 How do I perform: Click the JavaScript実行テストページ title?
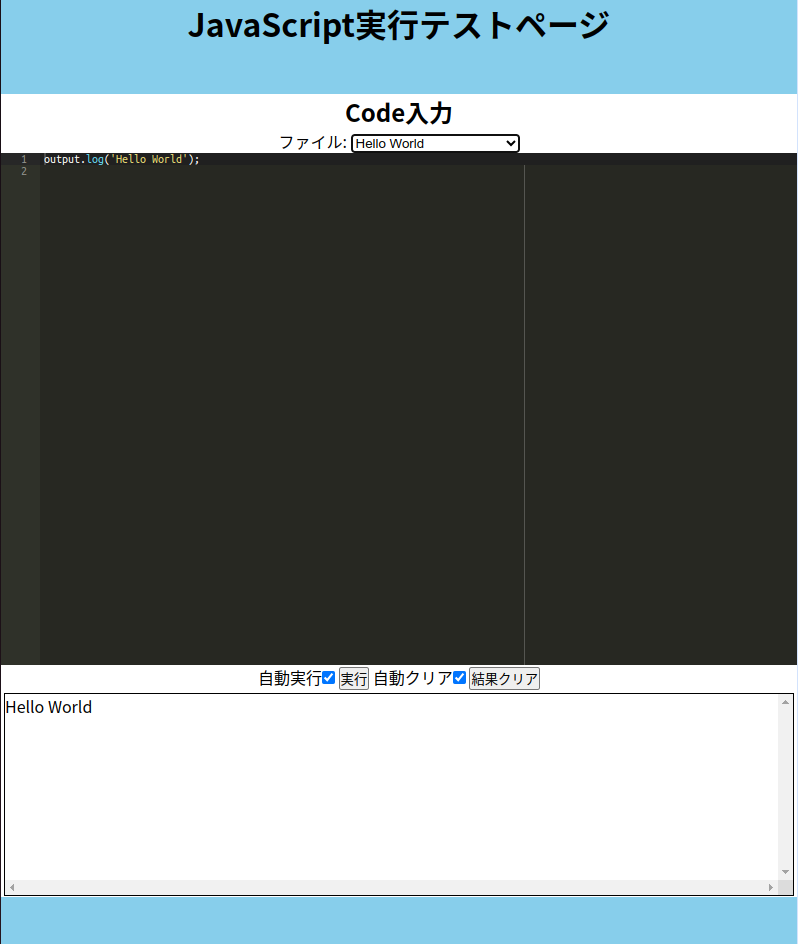pyautogui.click(x=399, y=26)
